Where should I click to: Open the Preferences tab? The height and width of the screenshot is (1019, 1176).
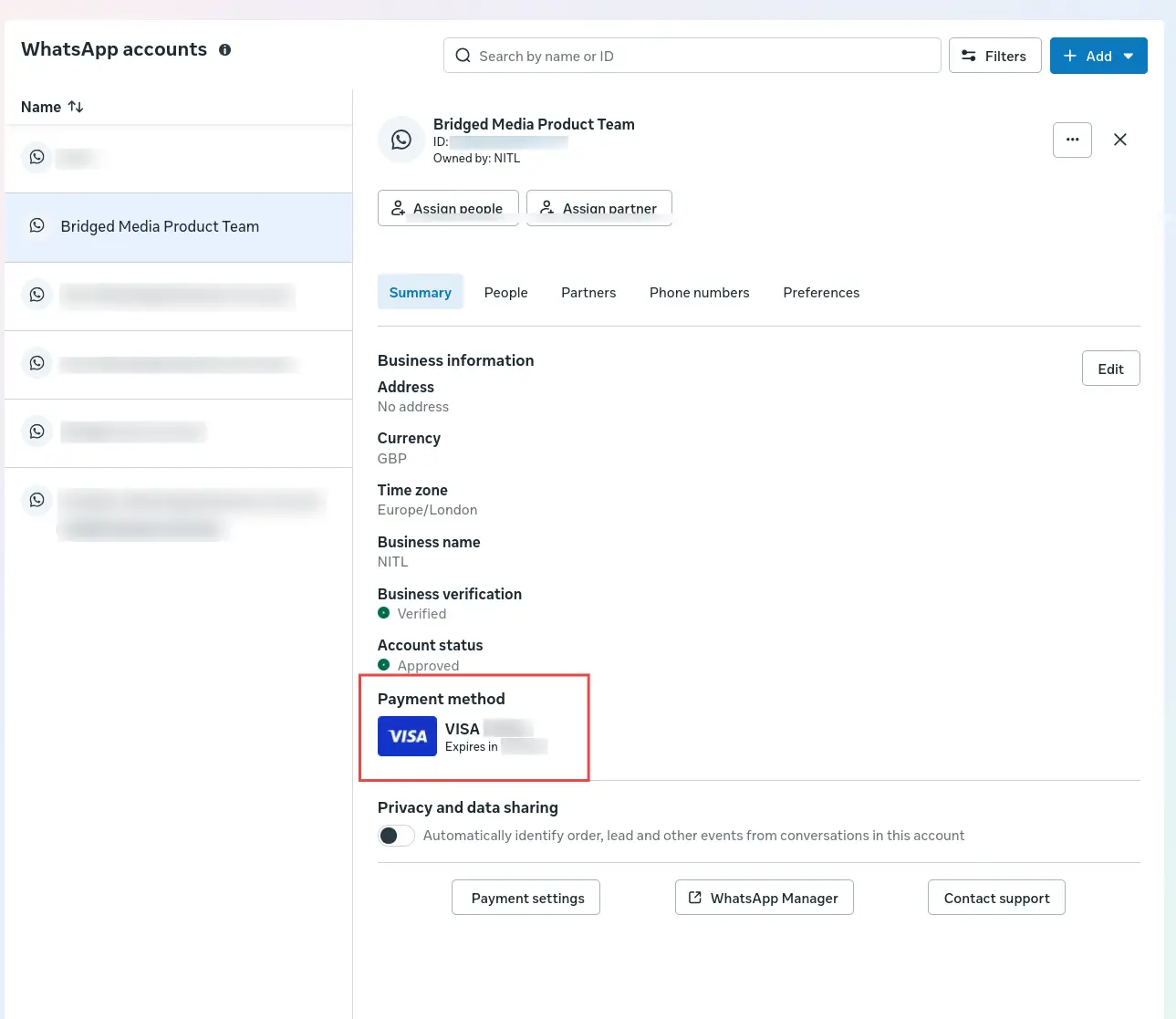tap(821, 292)
